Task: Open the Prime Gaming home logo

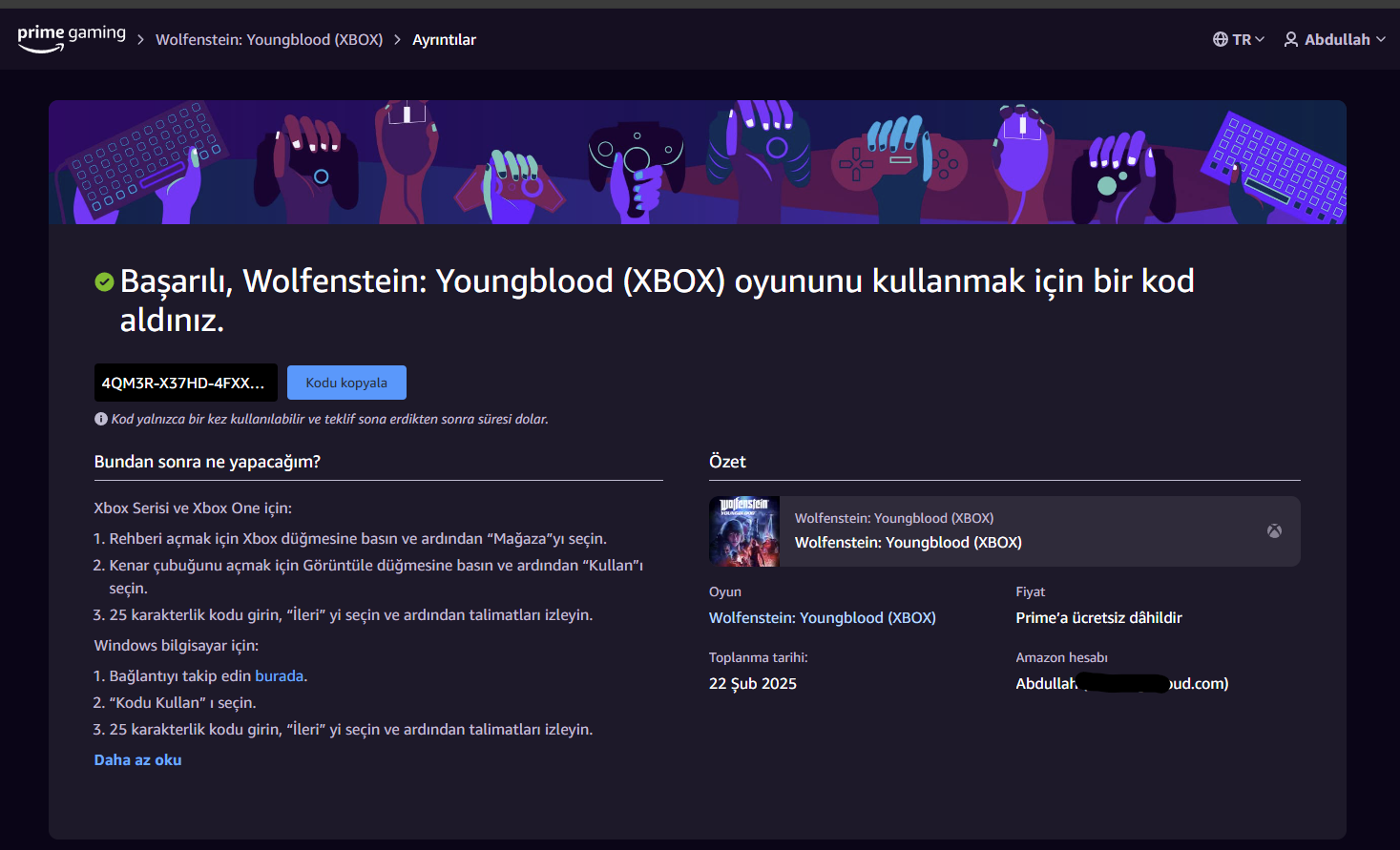Action: click(x=72, y=38)
